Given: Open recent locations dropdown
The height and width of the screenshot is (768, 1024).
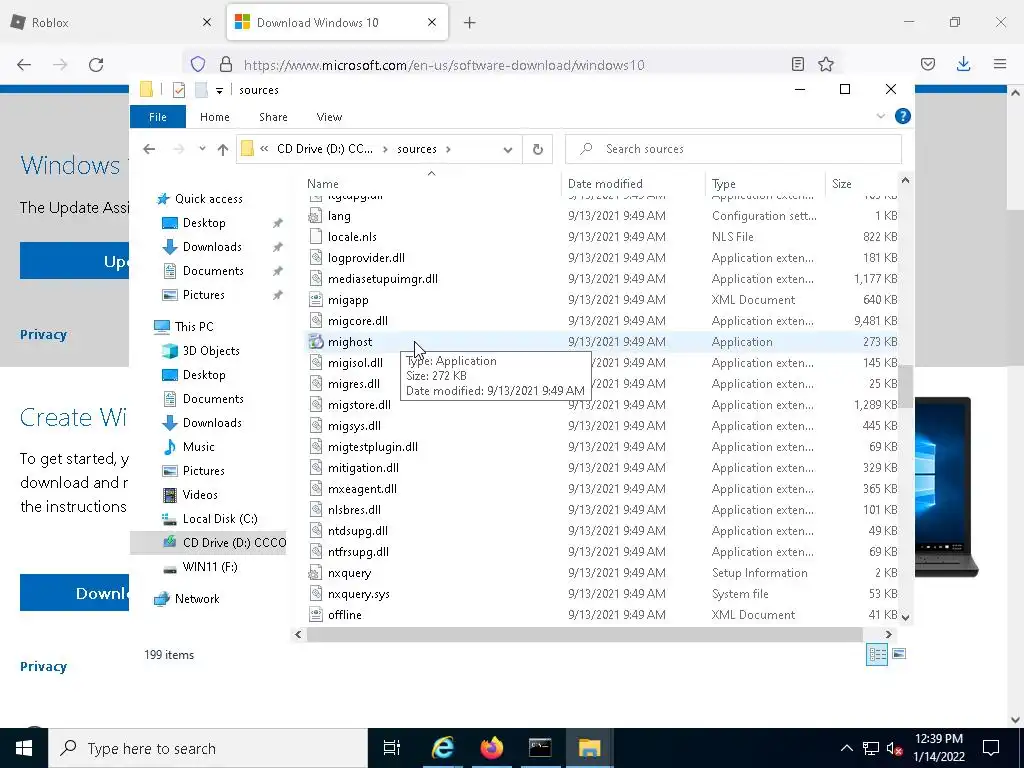Looking at the screenshot, I should pos(202,149).
